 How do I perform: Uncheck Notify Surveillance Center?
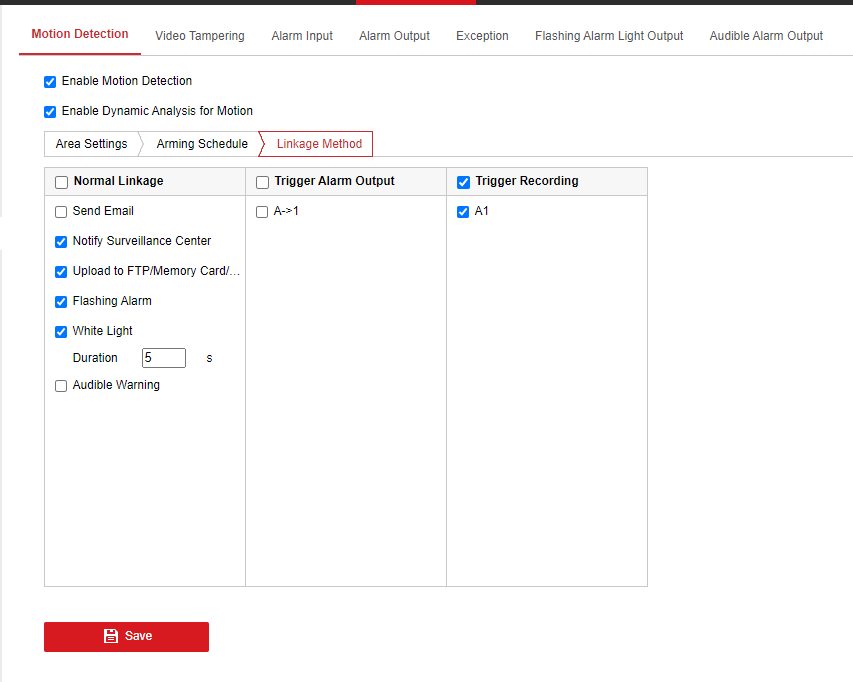pos(61,242)
